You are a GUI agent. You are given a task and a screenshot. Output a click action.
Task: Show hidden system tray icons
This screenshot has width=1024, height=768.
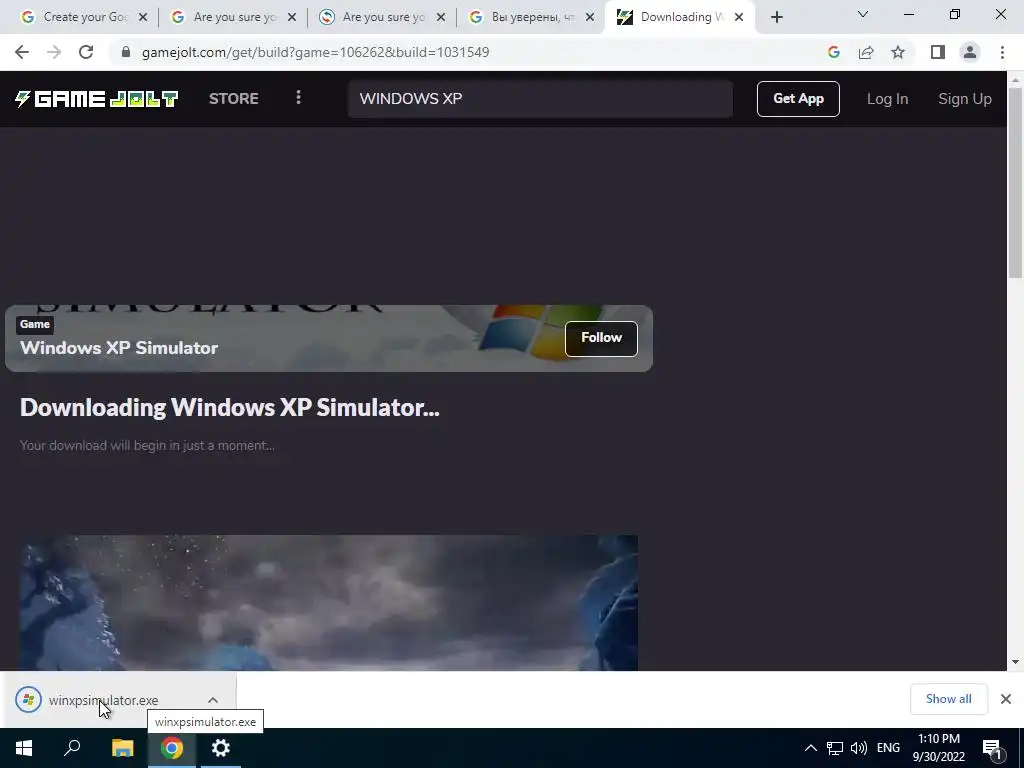coord(810,748)
